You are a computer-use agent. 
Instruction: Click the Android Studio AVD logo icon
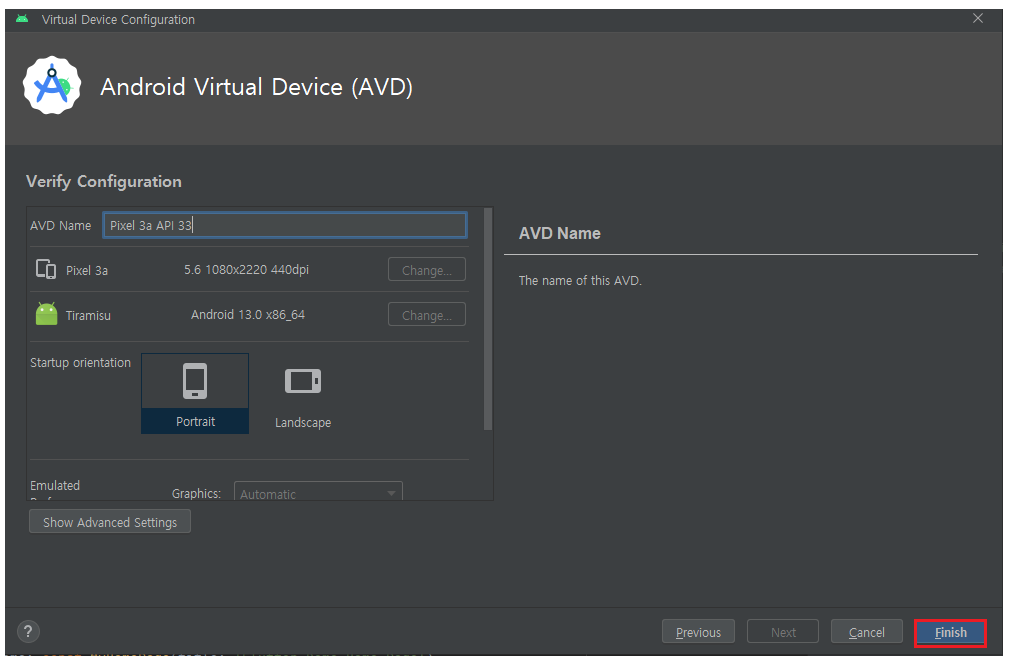click(x=52, y=85)
